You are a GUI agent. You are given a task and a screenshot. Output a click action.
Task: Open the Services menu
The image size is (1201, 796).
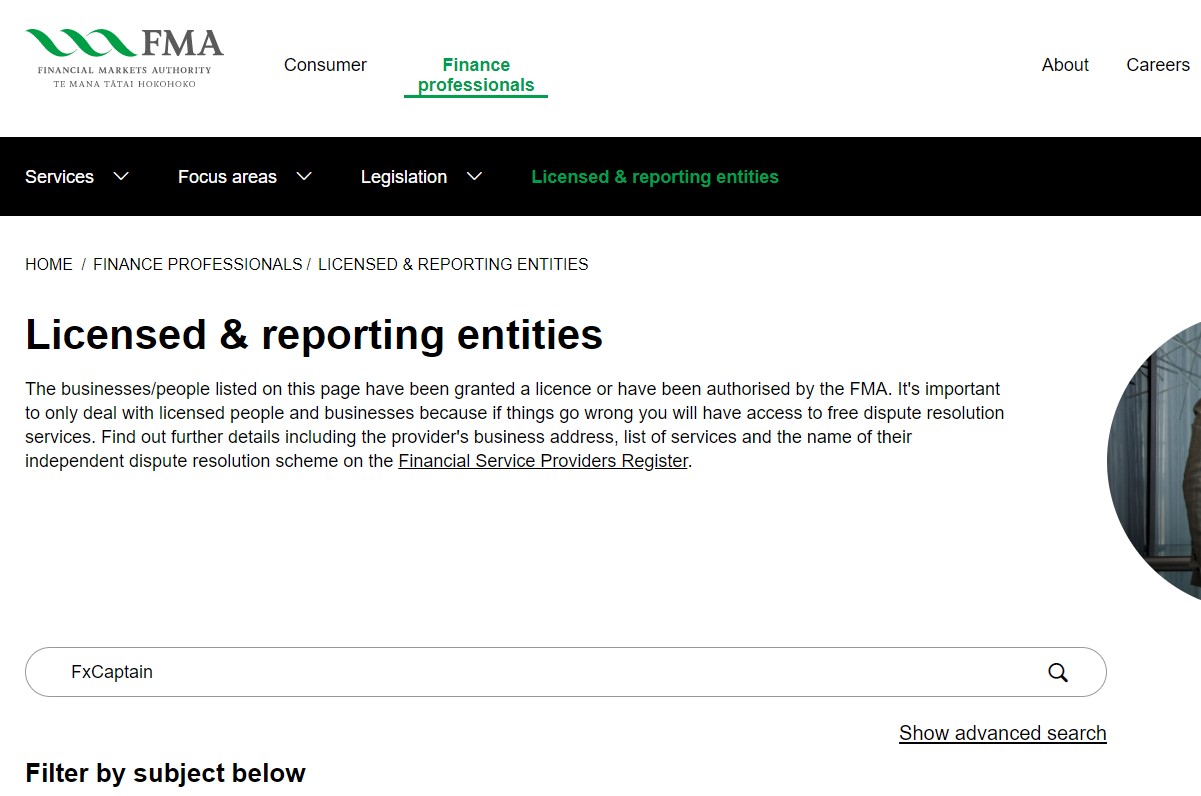click(x=59, y=177)
